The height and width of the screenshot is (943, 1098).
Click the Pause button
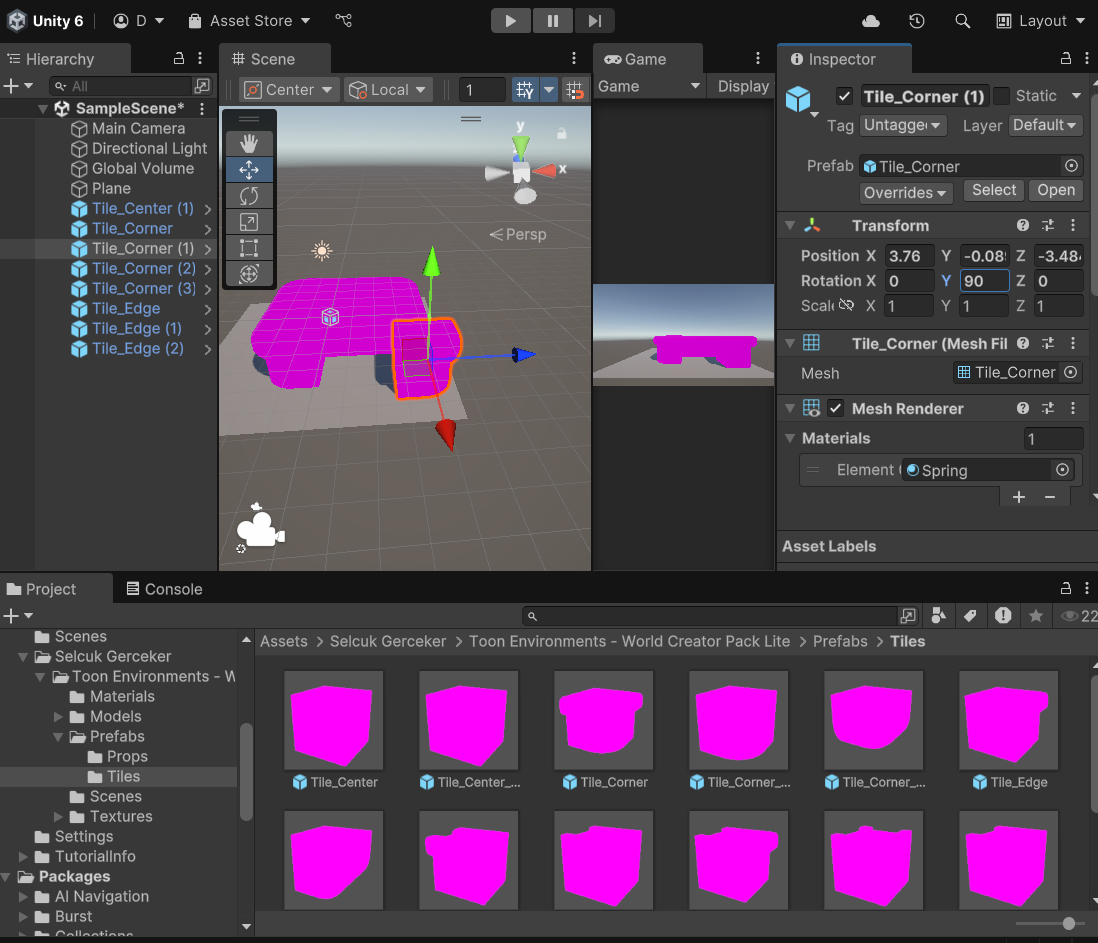coord(553,21)
